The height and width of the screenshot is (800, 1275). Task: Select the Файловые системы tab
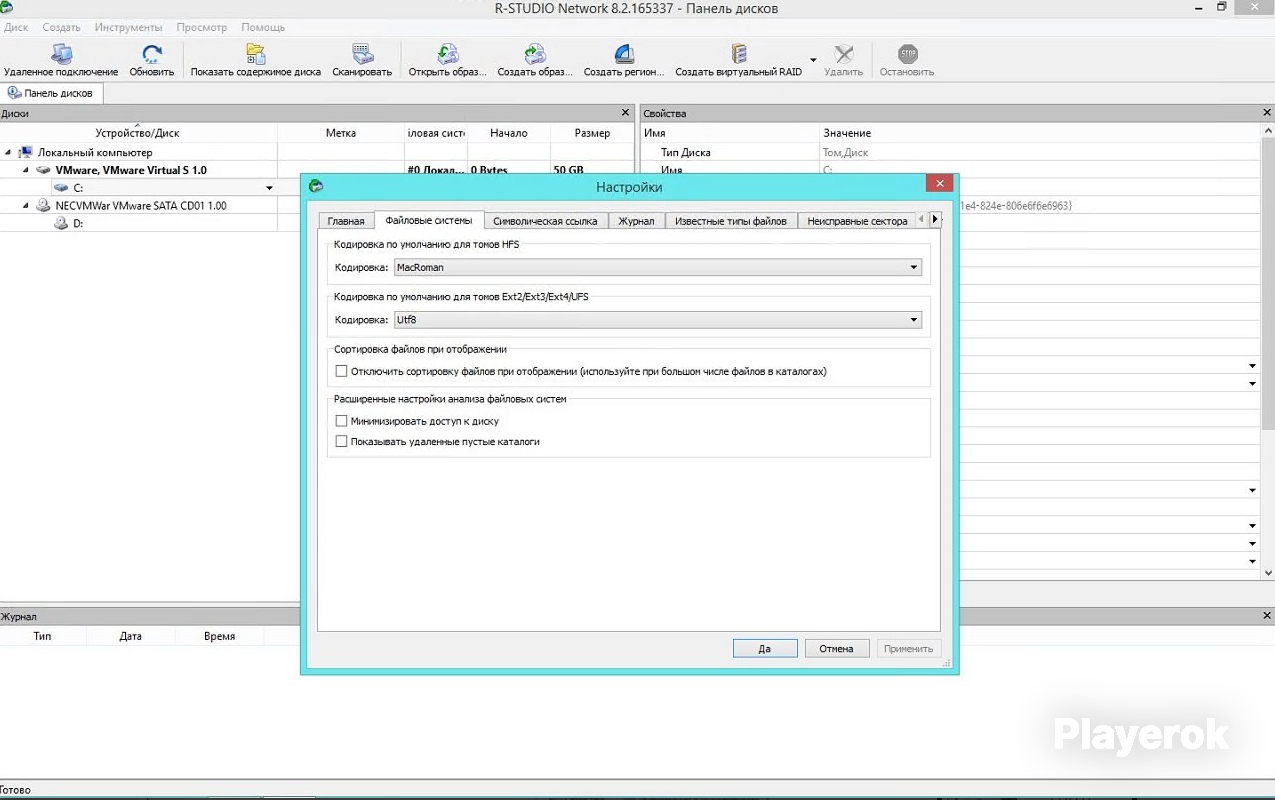pyautogui.click(x=429, y=220)
